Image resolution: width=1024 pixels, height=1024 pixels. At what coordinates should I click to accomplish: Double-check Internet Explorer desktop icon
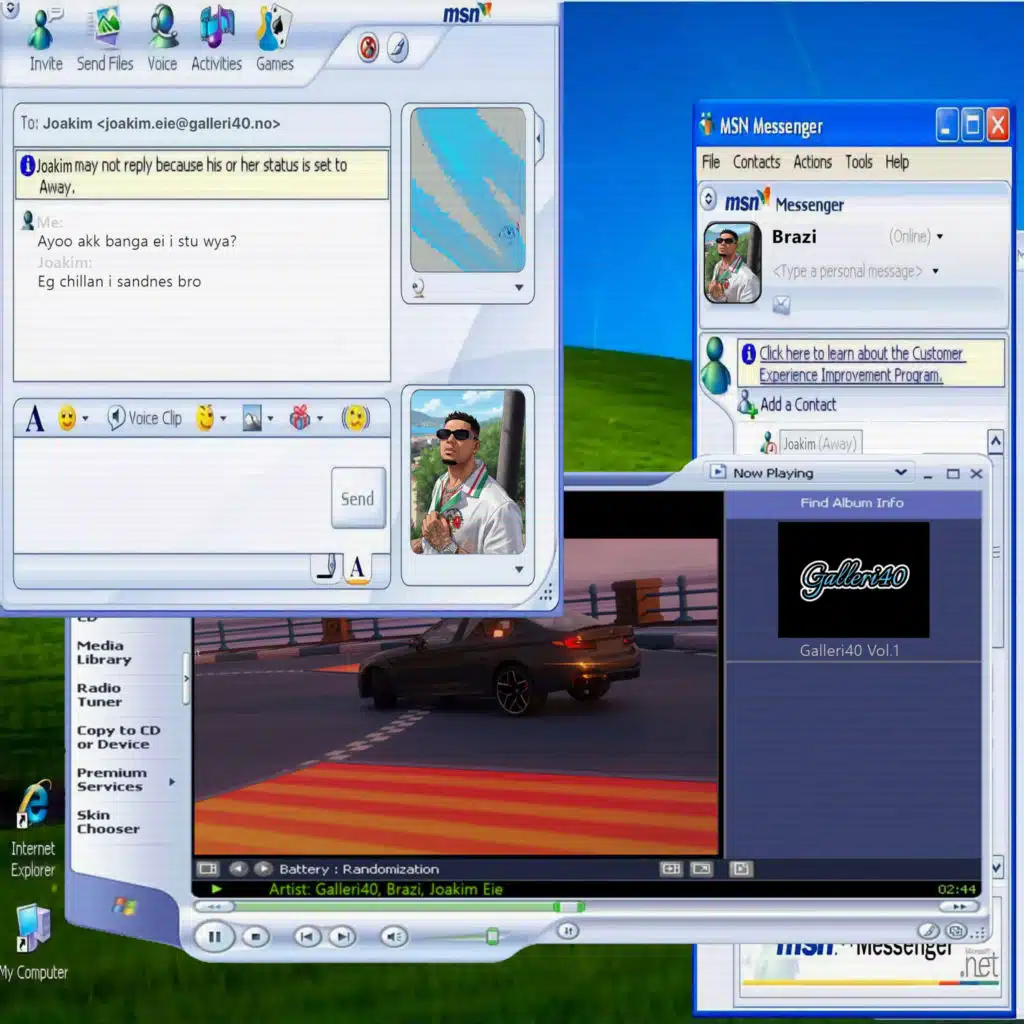(33, 805)
